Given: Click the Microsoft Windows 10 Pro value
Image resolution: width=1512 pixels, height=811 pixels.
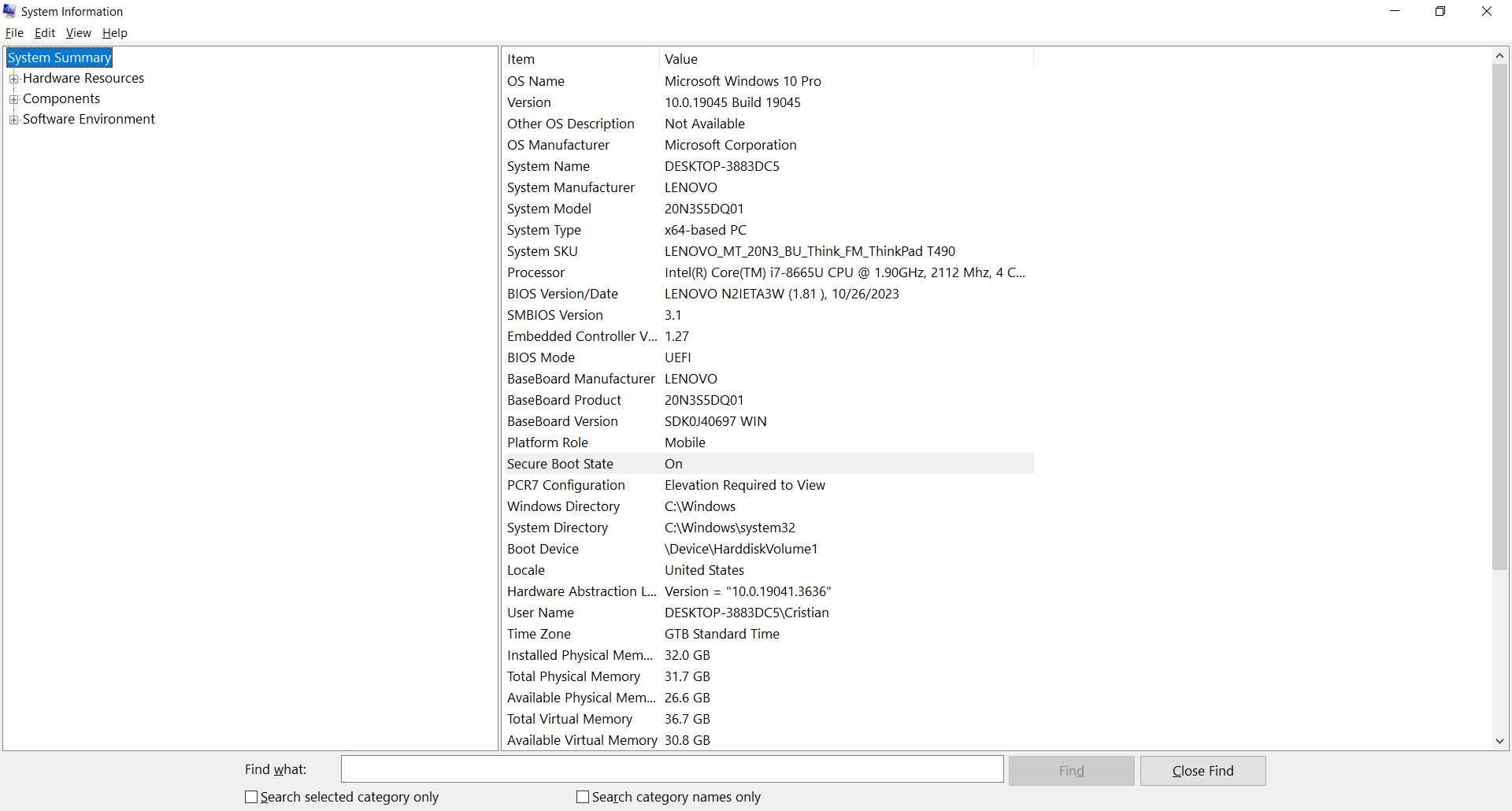Looking at the screenshot, I should pyautogui.click(x=743, y=81).
